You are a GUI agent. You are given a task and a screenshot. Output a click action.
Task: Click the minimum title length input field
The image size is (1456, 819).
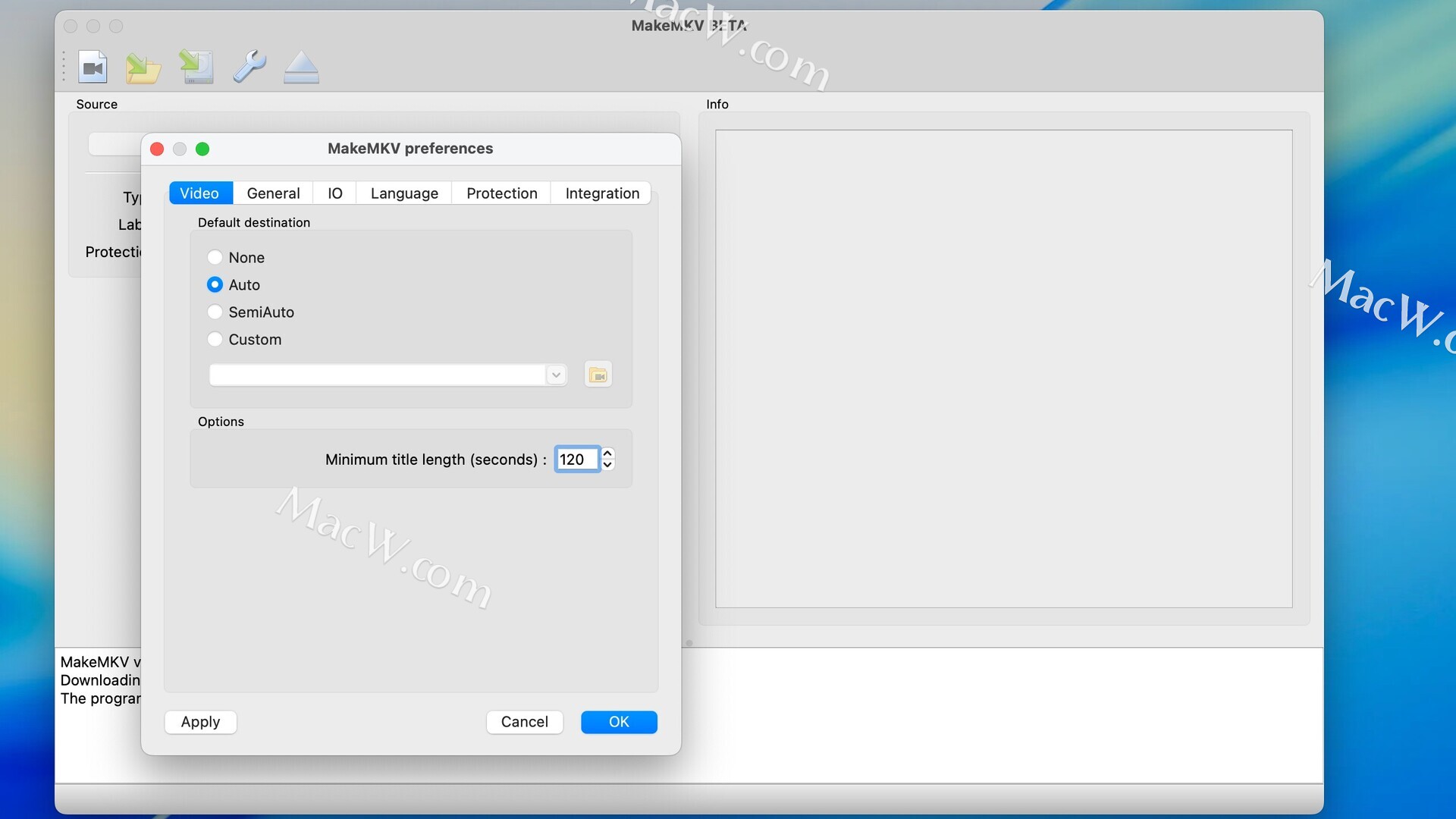pyautogui.click(x=577, y=460)
